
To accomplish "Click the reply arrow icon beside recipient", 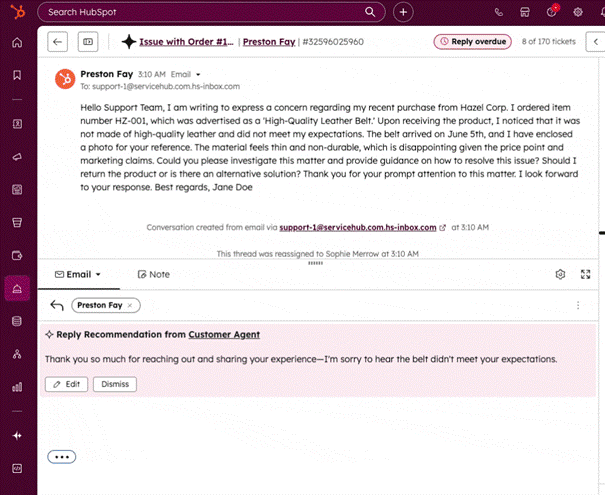I will pyautogui.click(x=57, y=306).
